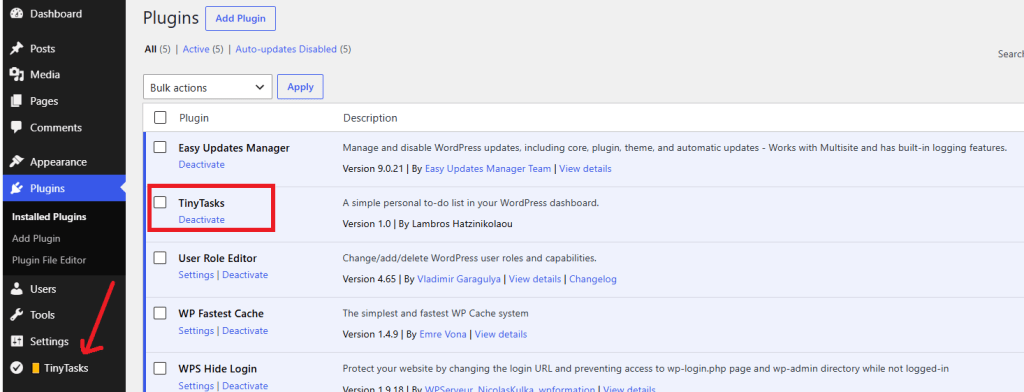Click the Tools wrench icon
1024x392 pixels.
coord(17,315)
